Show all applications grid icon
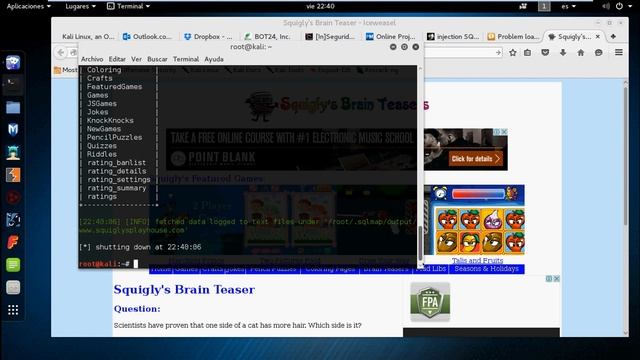640x360 pixels. click(13, 310)
